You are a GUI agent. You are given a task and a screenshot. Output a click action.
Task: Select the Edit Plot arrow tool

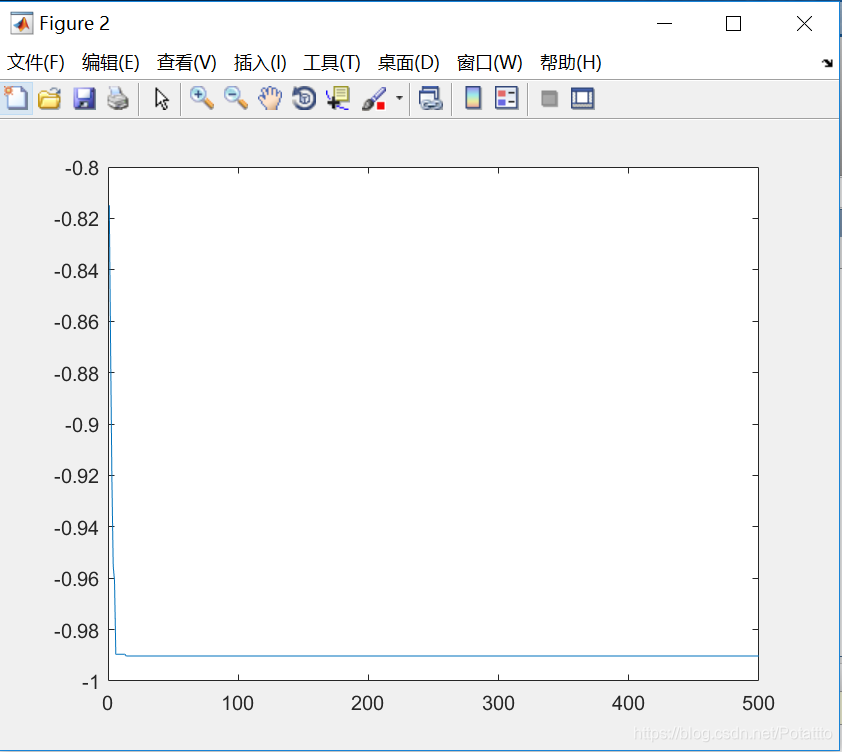pyautogui.click(x=161, y=99)
